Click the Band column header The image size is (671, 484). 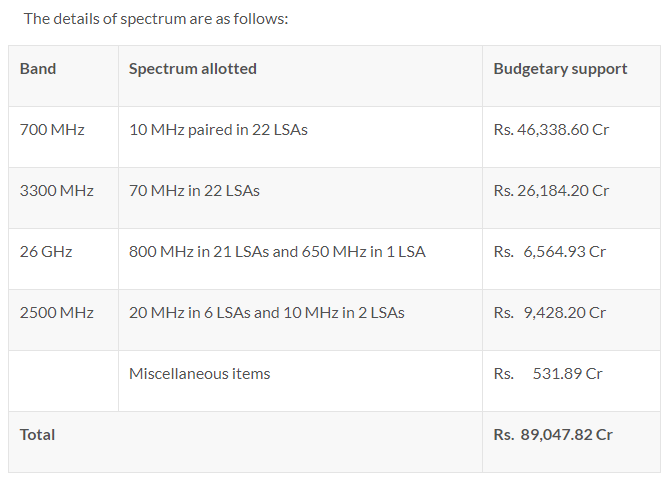(63, 76)
